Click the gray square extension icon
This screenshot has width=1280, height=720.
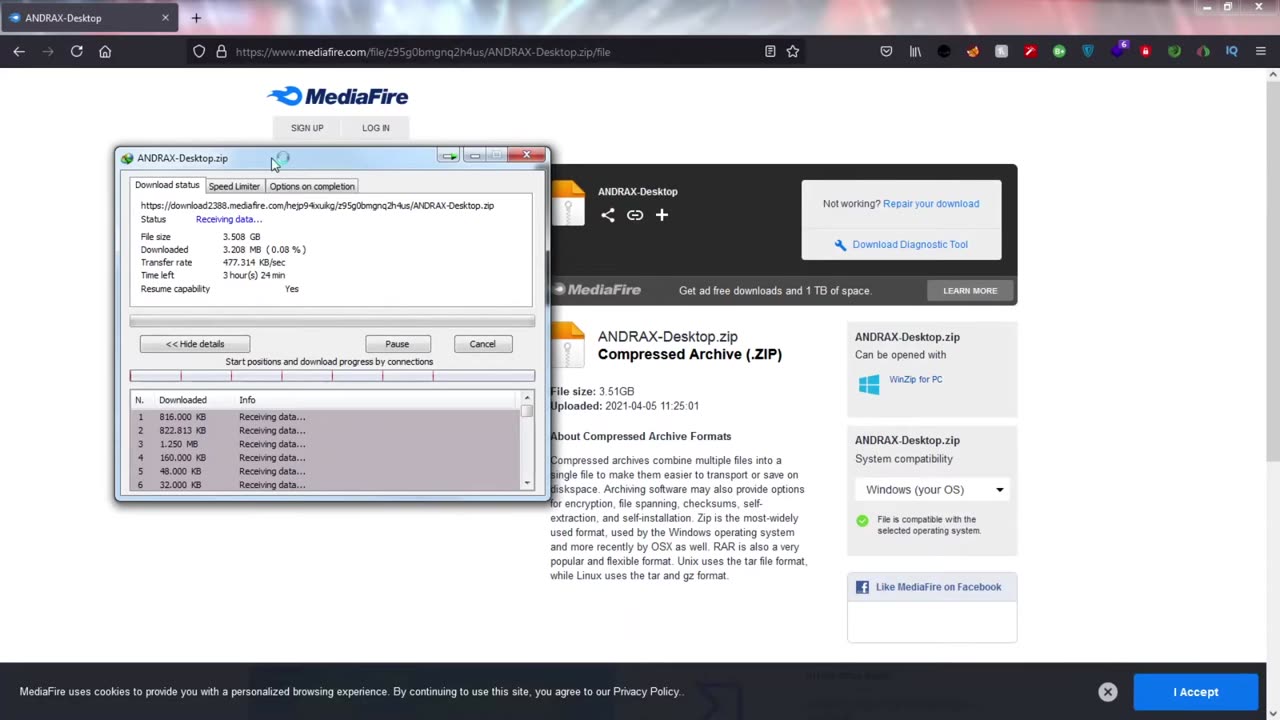(x=1001, y=51)
